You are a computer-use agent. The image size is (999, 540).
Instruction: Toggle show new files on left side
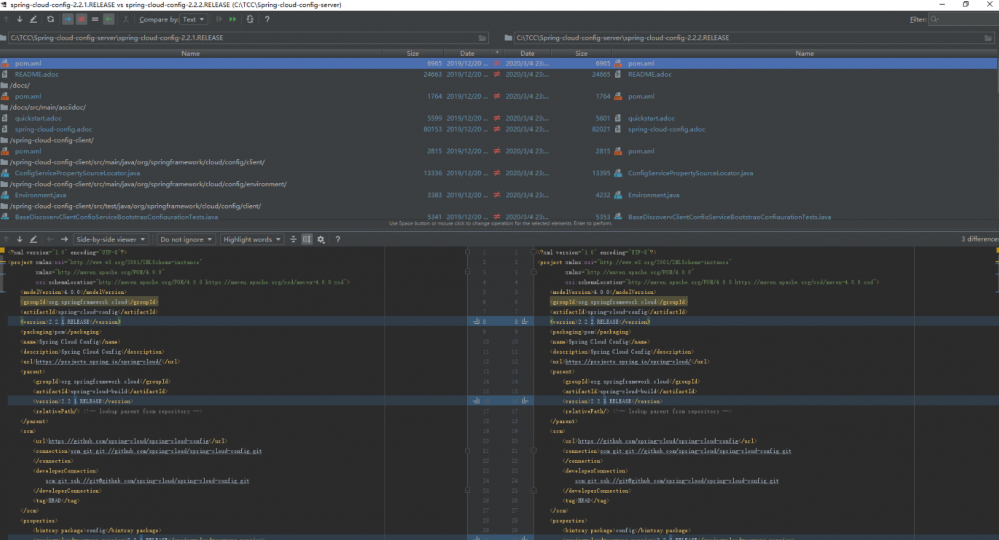pyautogui.click(x=67, y=19)
